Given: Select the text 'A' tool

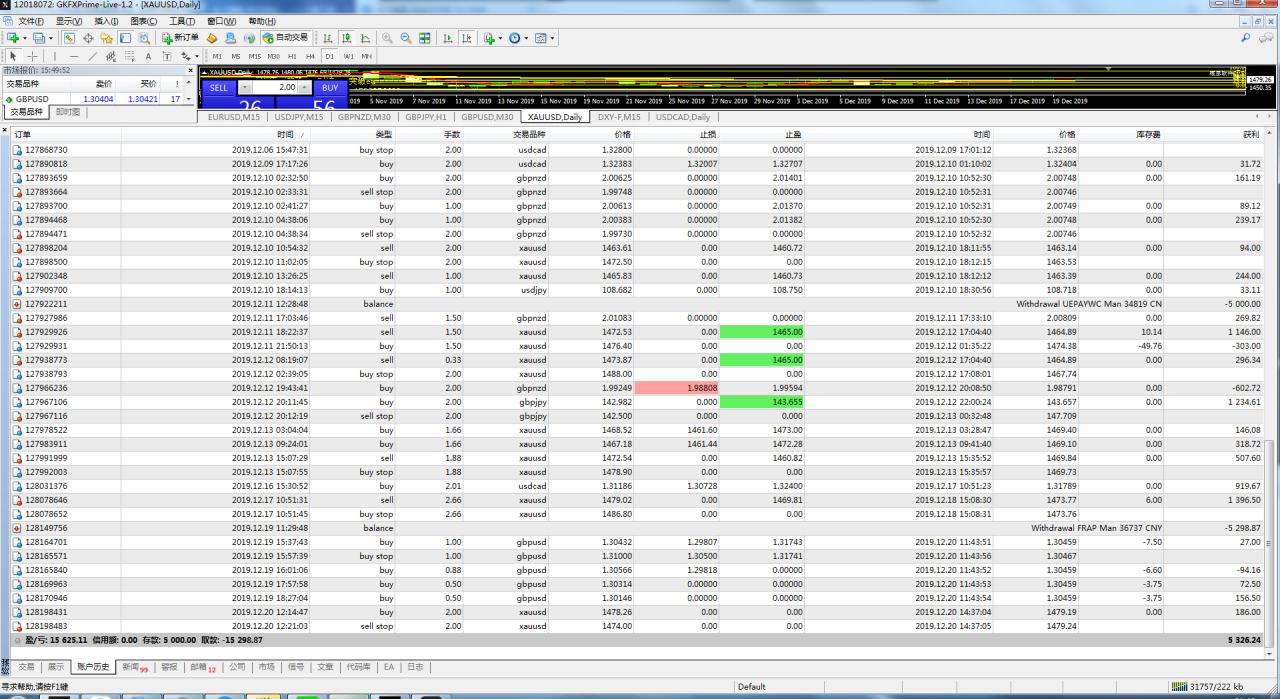Looking at the screenshot, I should click(x=148, y=56).
